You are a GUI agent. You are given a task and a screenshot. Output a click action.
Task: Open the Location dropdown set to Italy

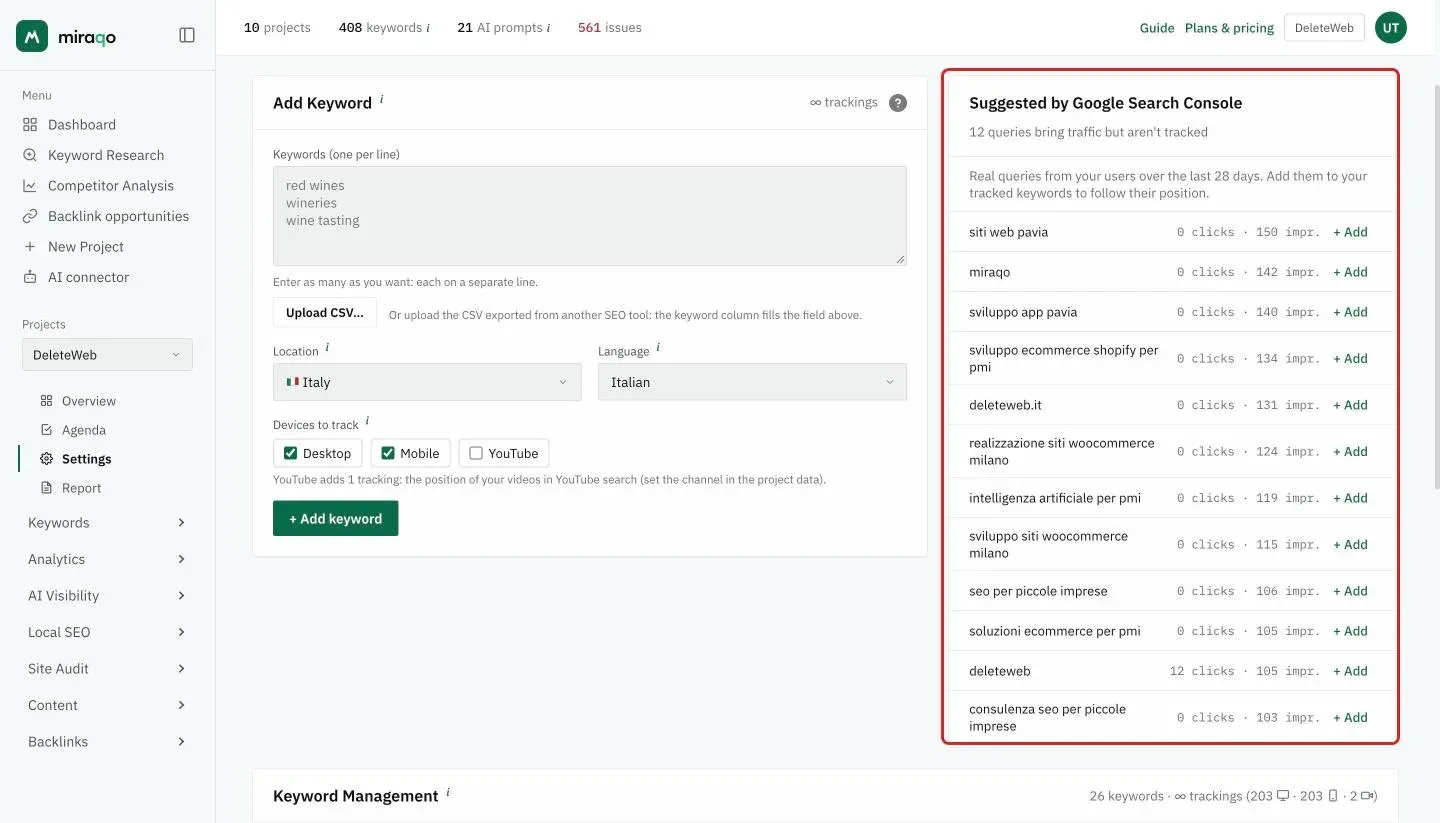click(x=427, y=382)
